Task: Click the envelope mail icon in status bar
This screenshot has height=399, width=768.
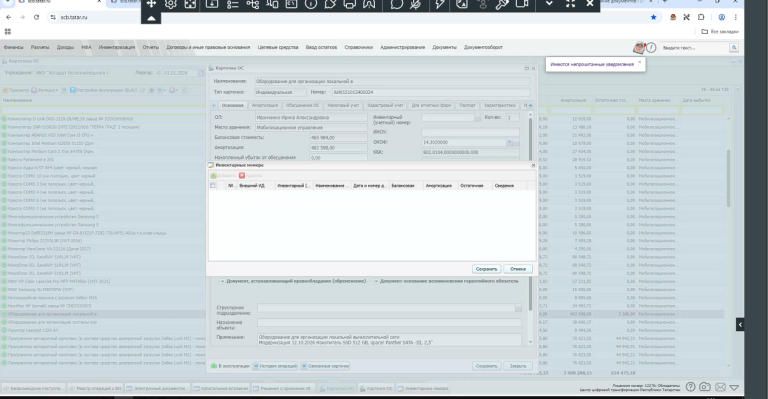Action: [x=720, y=387]
